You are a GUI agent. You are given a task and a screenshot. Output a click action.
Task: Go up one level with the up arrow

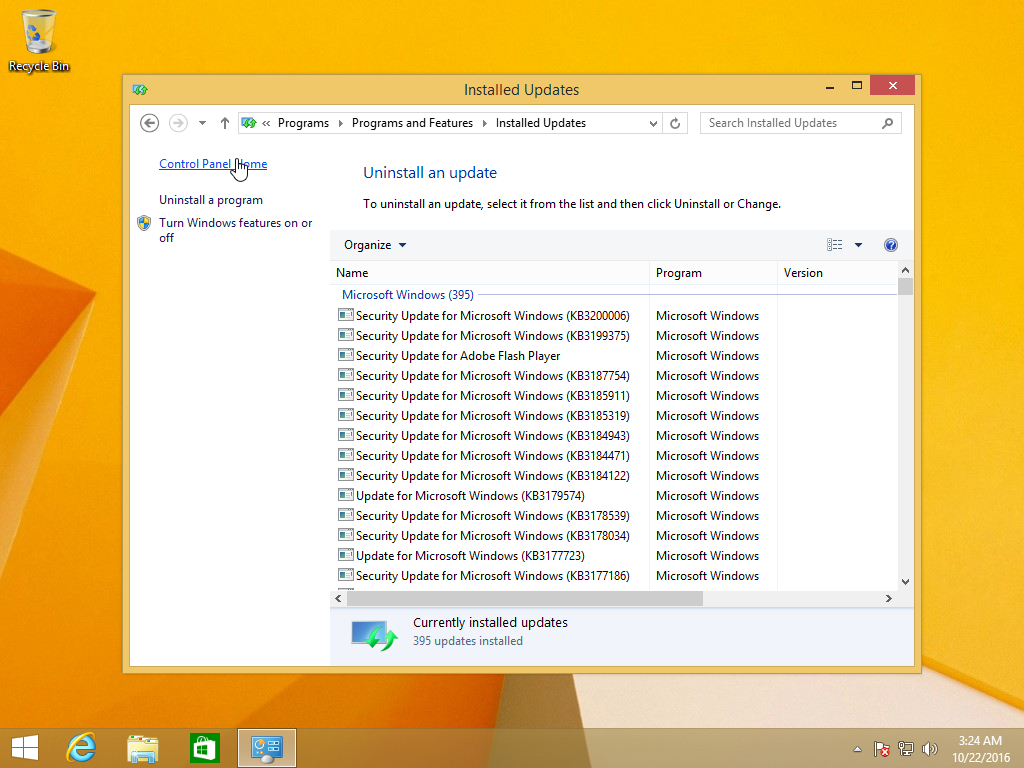[222, 122]
